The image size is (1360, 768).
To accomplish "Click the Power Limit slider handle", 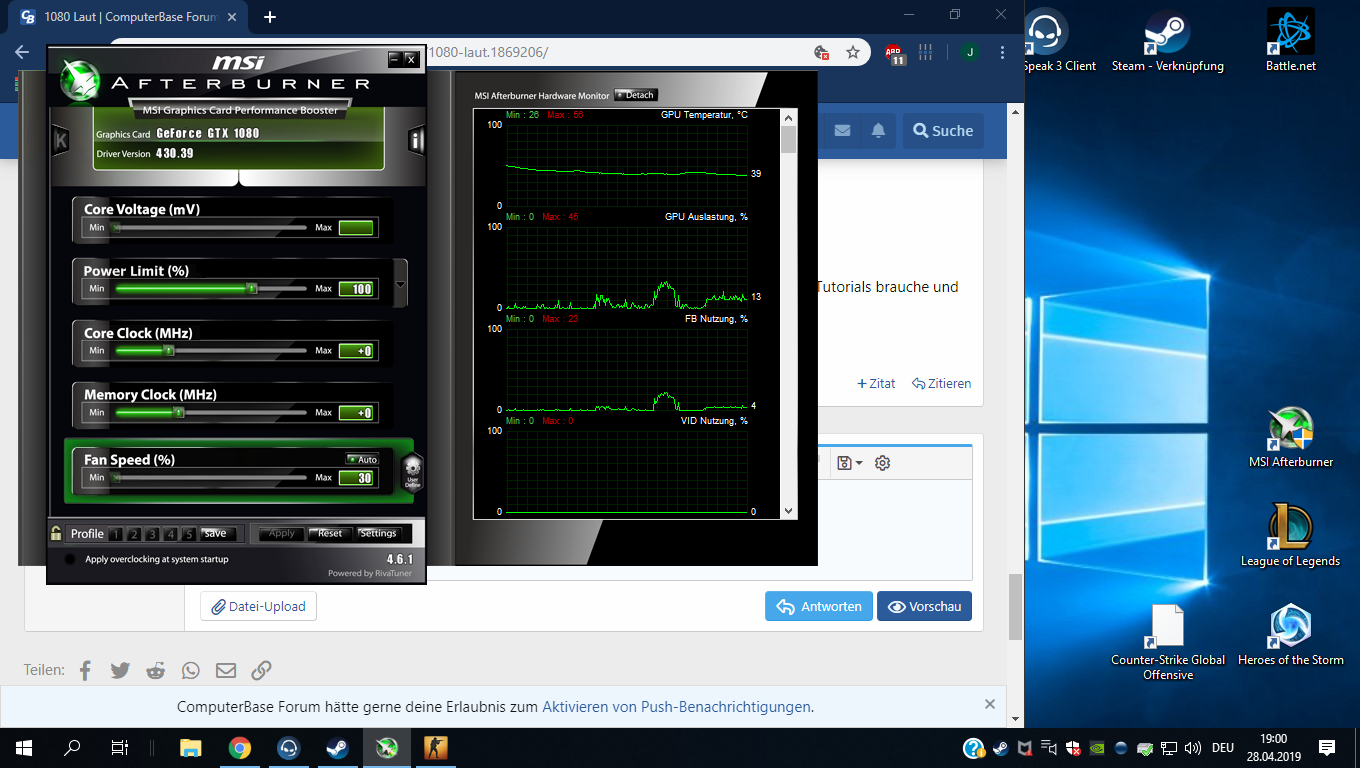I will tap(252, 288).
